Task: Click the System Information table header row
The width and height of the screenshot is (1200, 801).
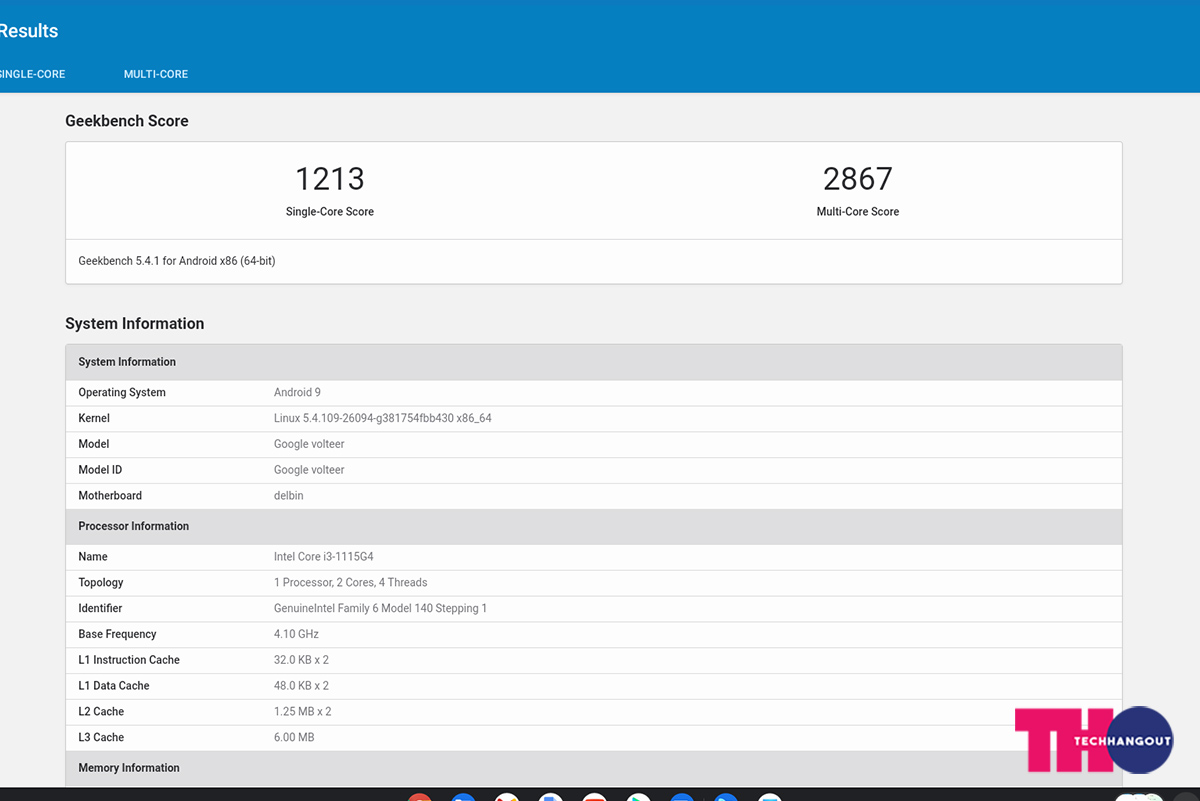Action: click(594, 362)
